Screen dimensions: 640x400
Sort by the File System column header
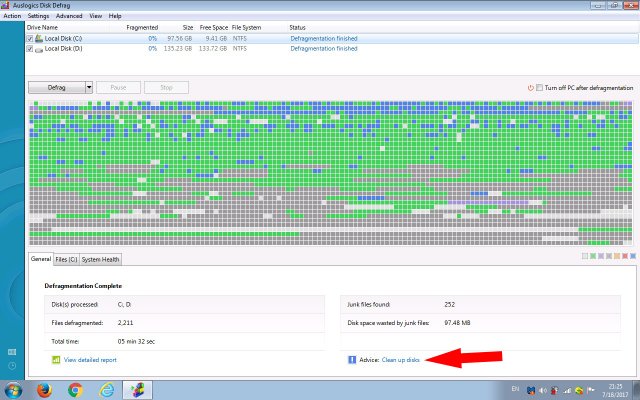(x=247, y=27)
